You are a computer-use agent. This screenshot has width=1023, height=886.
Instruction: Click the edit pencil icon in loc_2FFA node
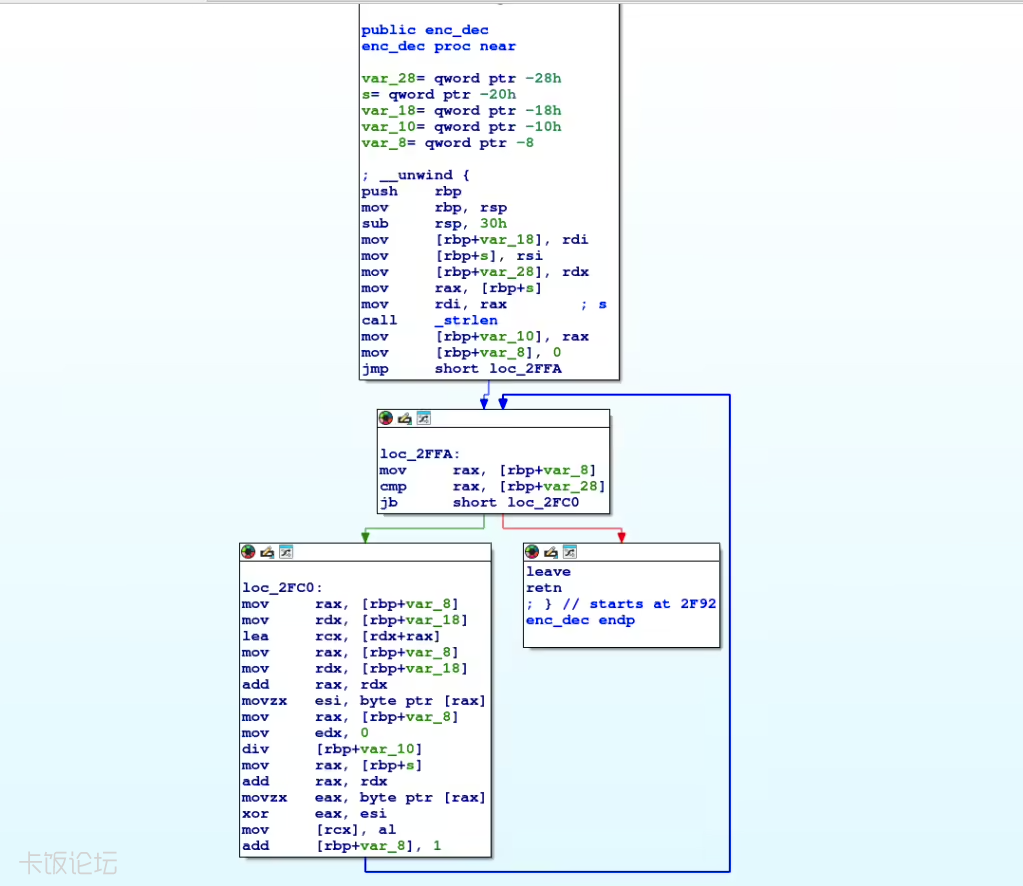405,418
